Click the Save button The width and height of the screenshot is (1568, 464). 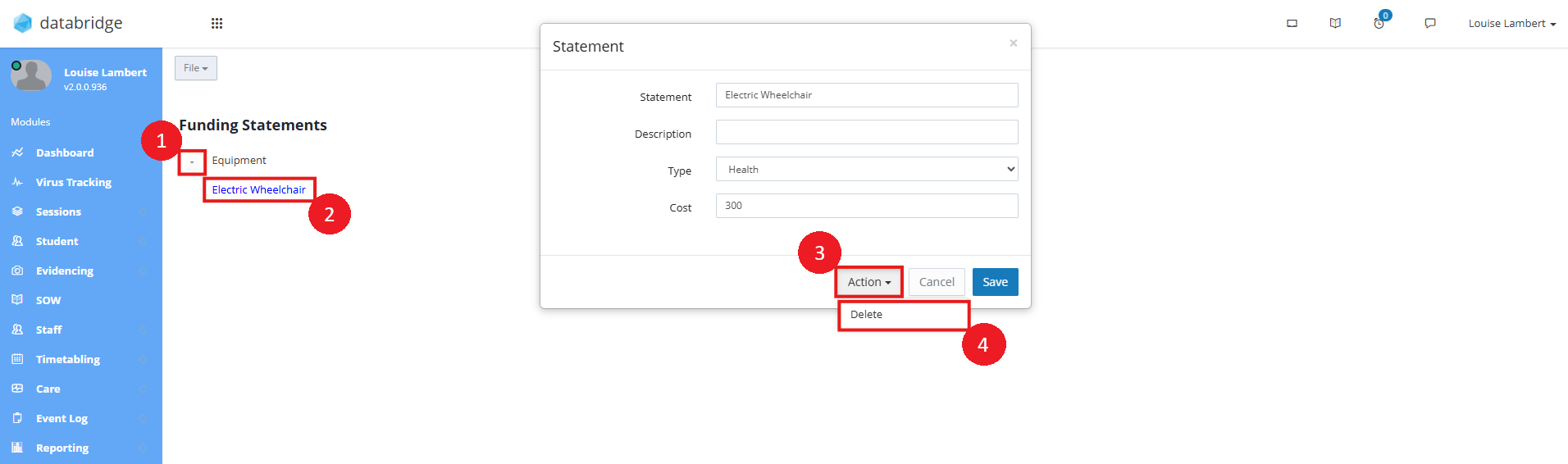tap(996, 282)
